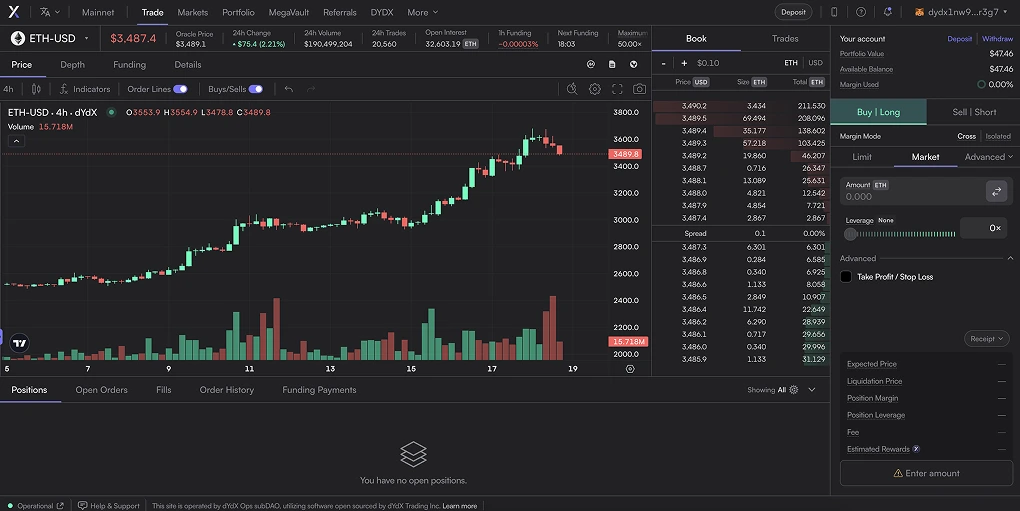This screenshot has height=511, width=1020.
Task: Toggle the green indicator dot beside ETH-USD · 4h · dYdX
Action: (111, 112)
